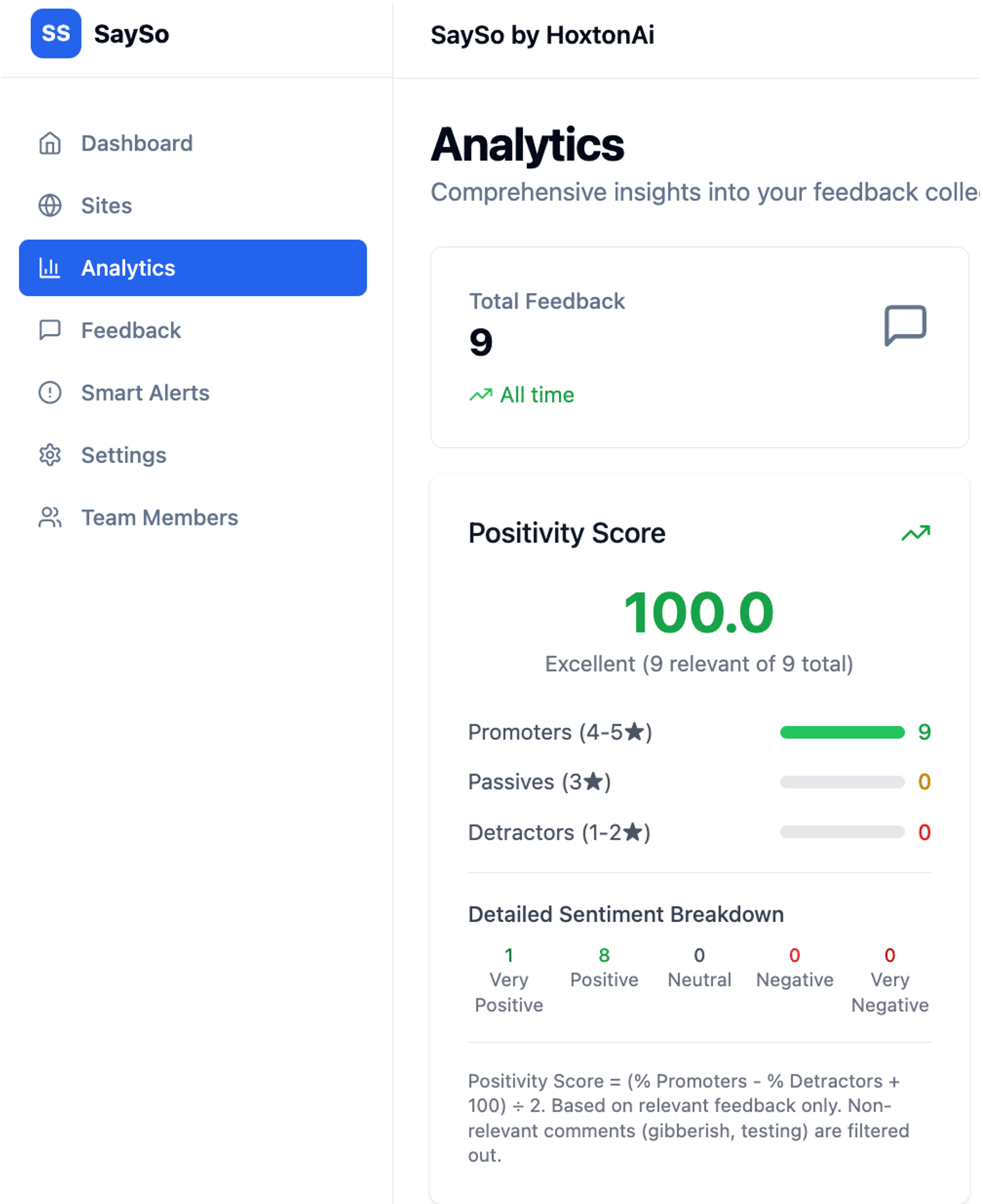The image size is (983, 1204).
Task: Open Smart Alerts via its alert icon
Action: click(x=50, y=393)
